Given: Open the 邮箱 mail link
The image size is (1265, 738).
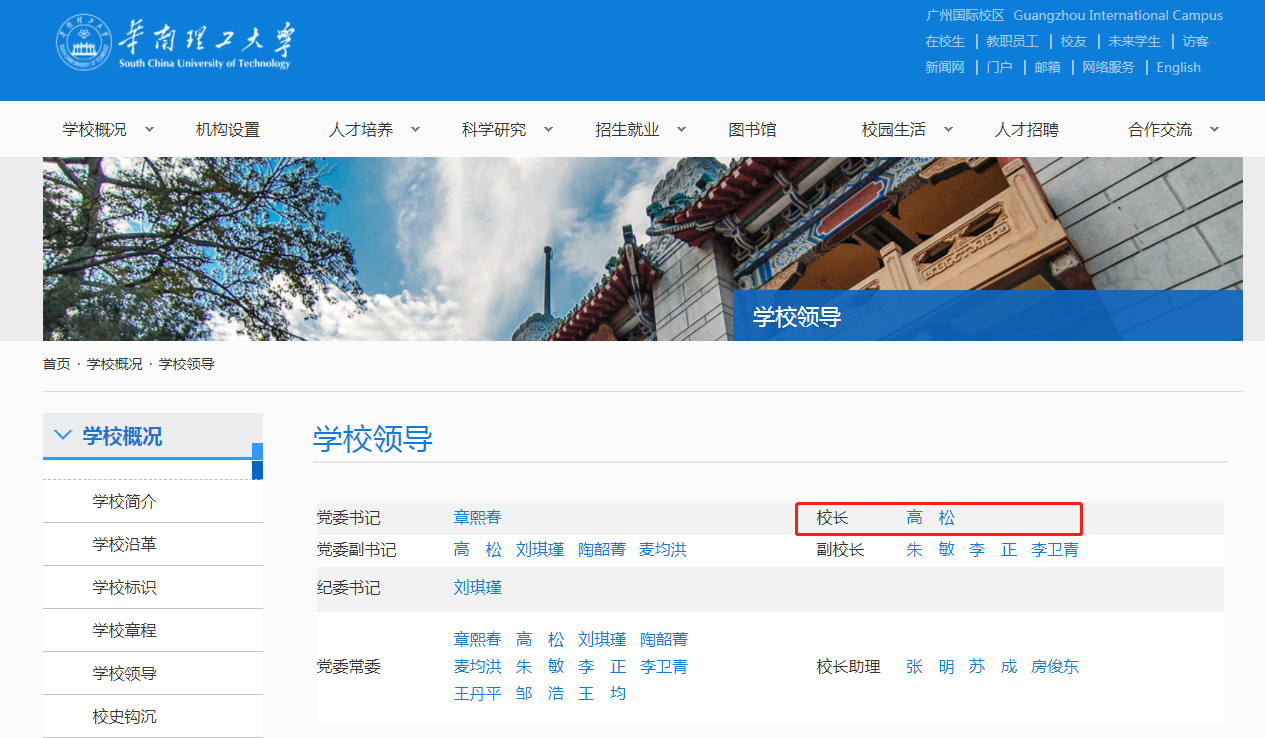Looking at the screenshot, I should [1047, 67].
